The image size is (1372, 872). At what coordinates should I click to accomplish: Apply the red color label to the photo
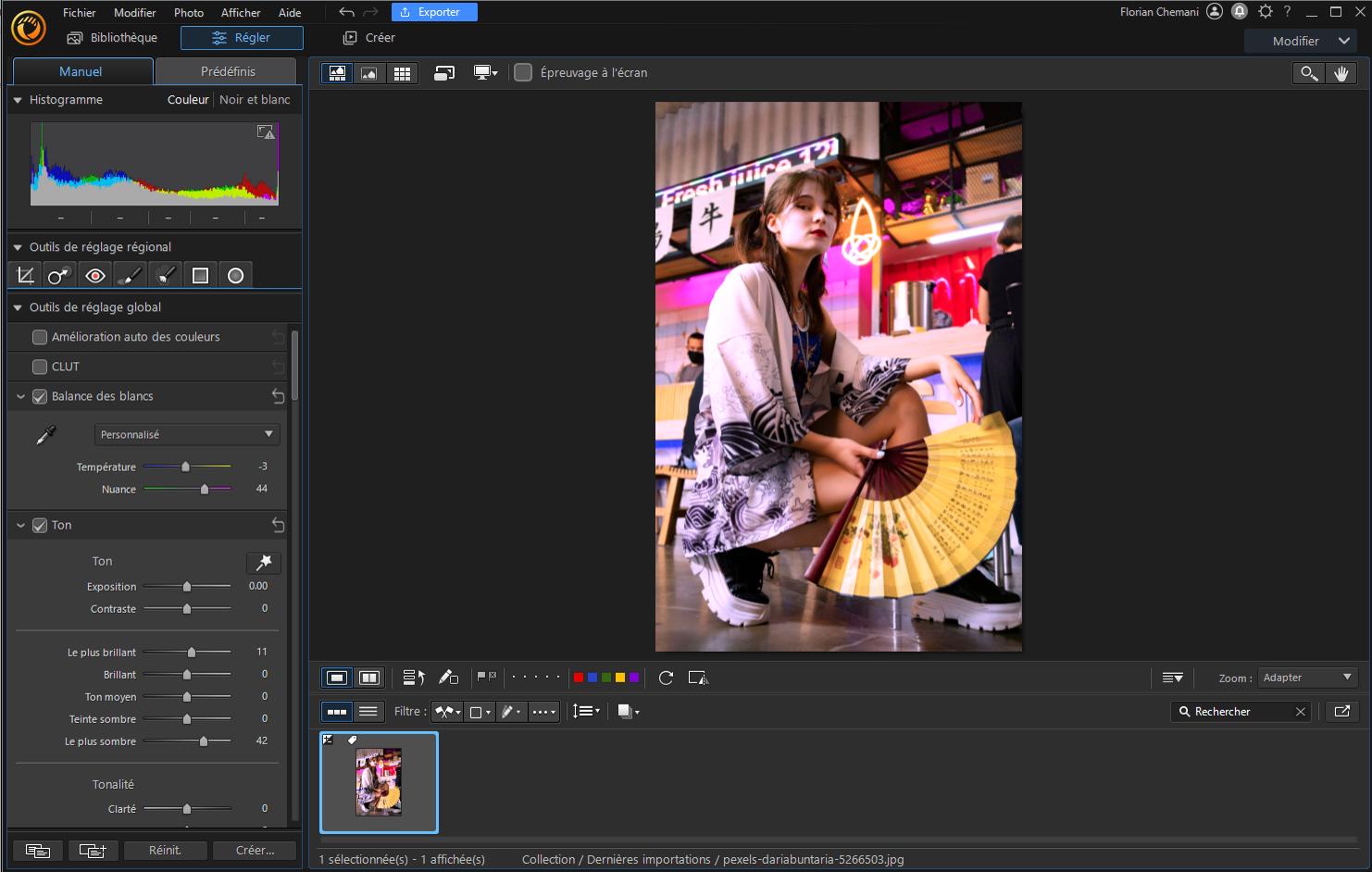pyautogui.click(x=577, y=678)
